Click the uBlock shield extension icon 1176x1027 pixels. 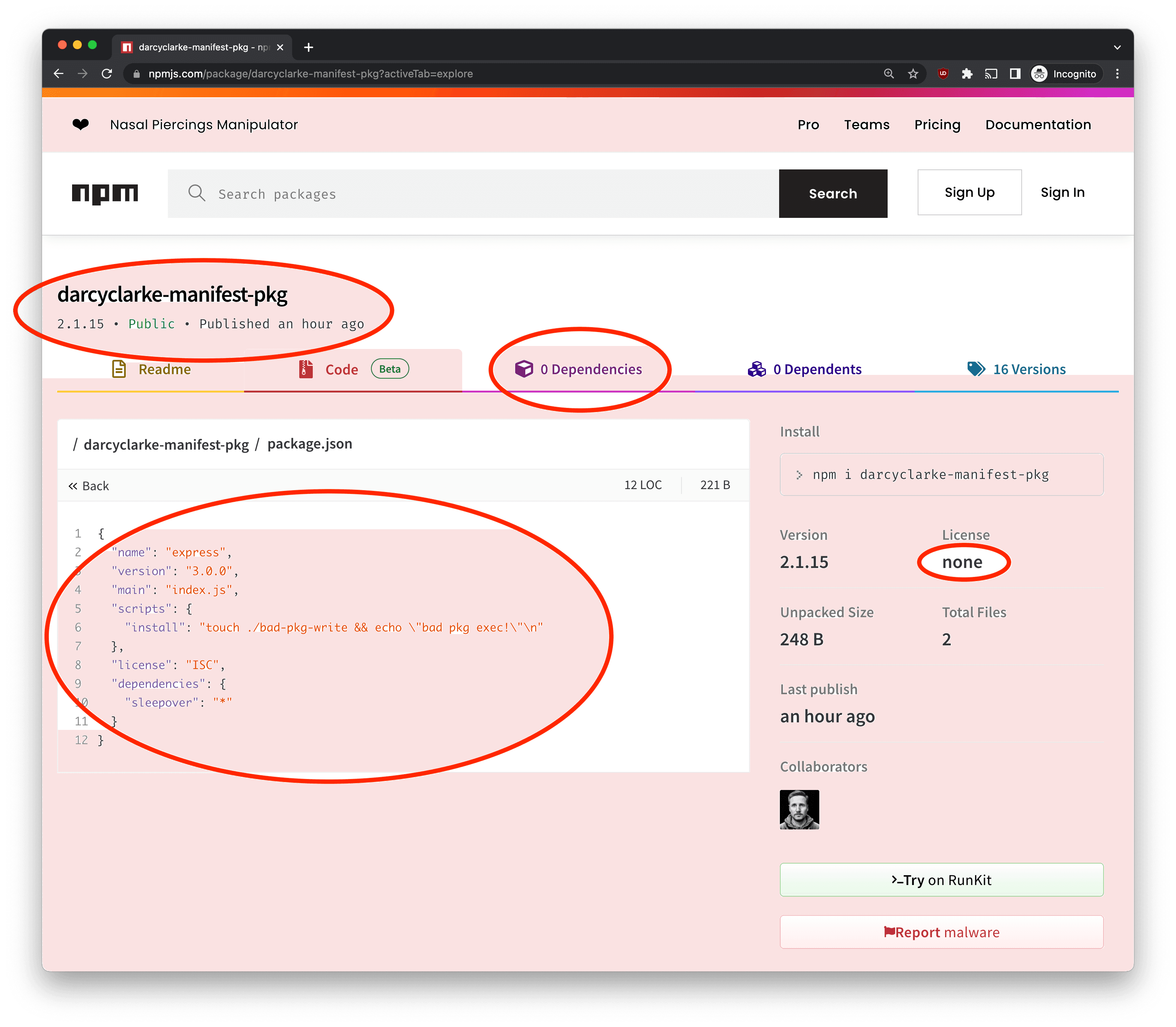pyautogui.click(x=943, y=74)
